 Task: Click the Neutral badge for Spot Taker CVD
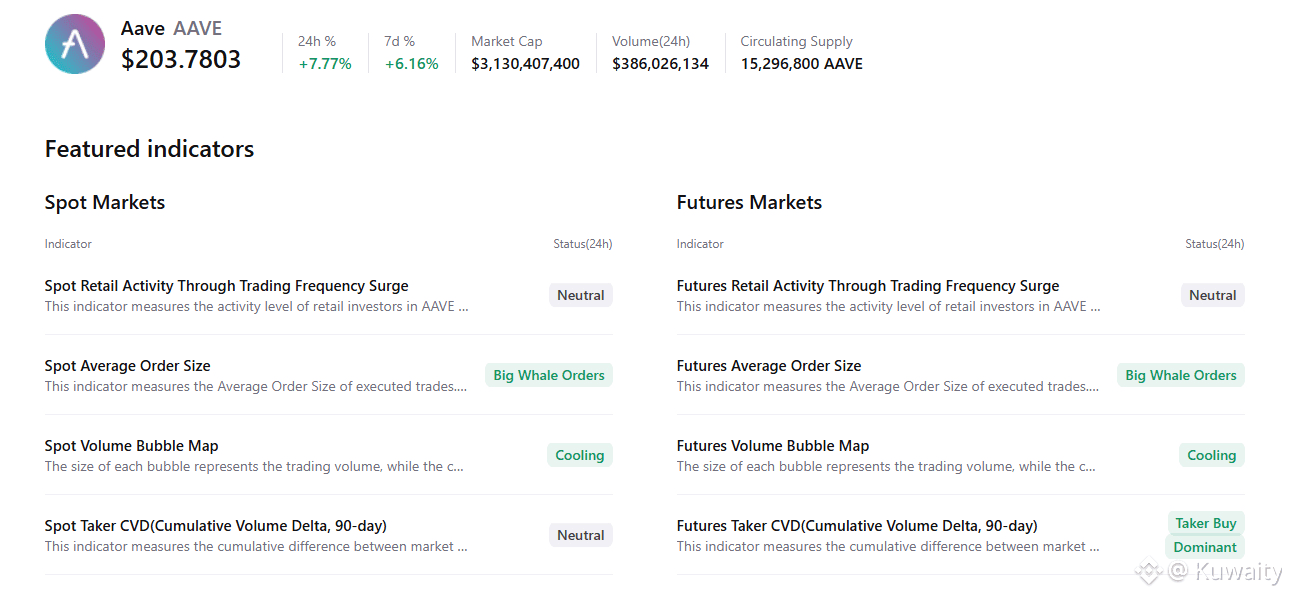(580, 535)
